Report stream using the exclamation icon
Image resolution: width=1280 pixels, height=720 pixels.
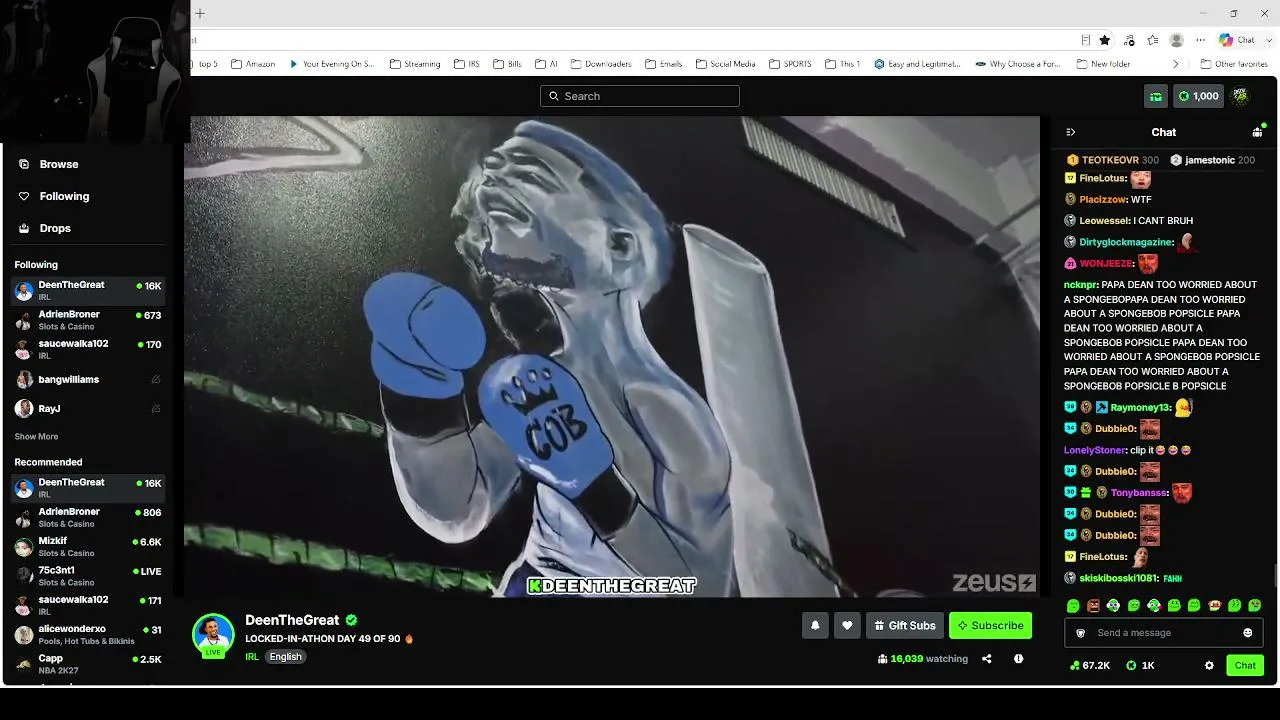tap(1018, 659)
